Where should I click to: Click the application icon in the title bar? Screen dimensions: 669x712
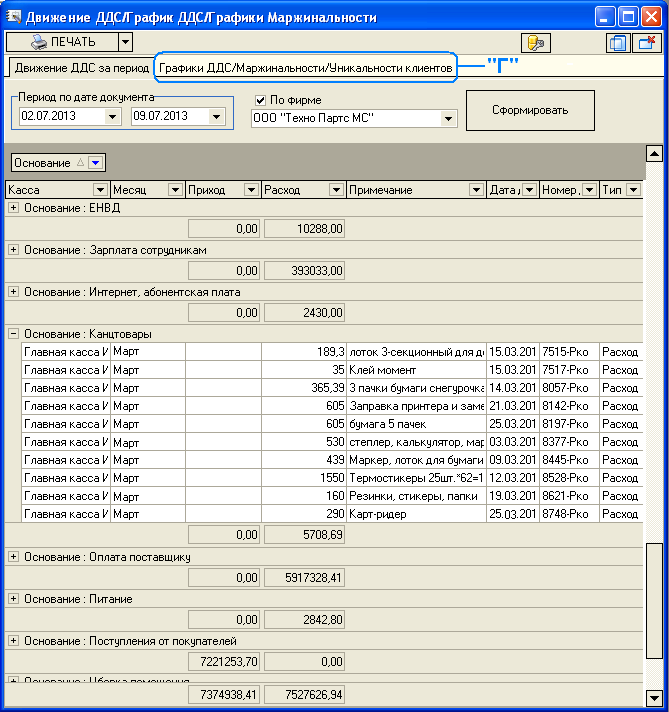[14, 16]
